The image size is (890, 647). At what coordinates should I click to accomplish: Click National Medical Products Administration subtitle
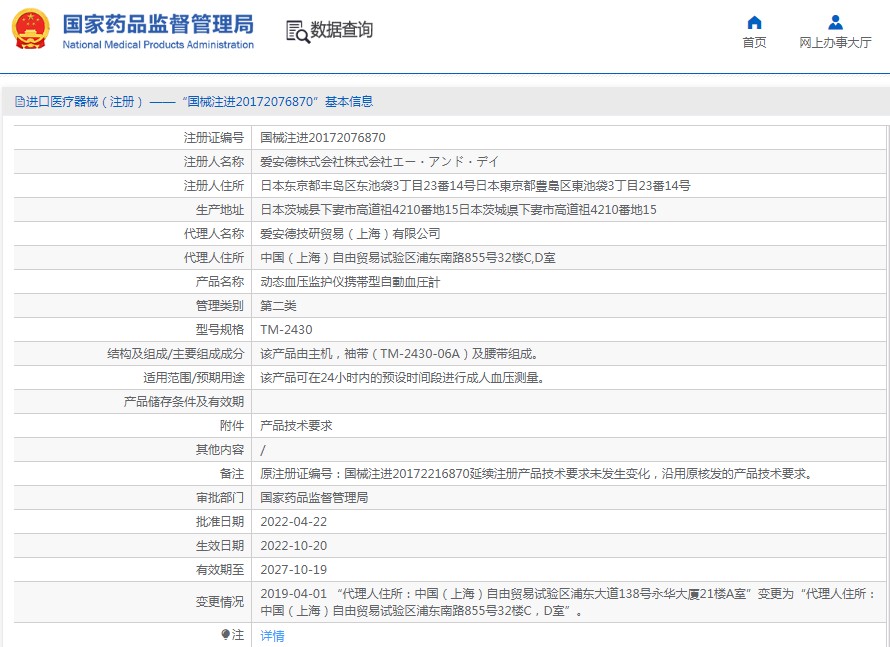click(158, 45)
